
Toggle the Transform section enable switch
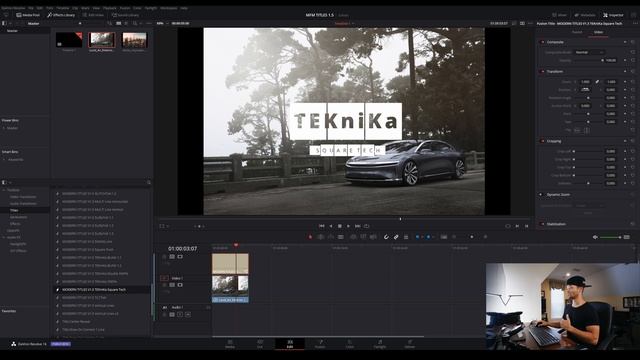[542, 71]
